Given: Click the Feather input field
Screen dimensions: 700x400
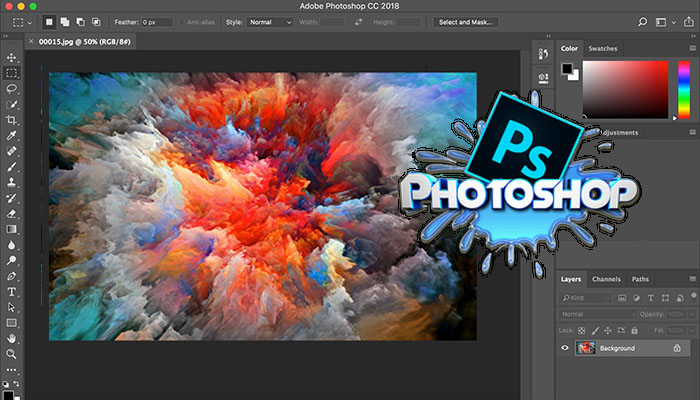Looking at the screenshot, I should [156, 22].
